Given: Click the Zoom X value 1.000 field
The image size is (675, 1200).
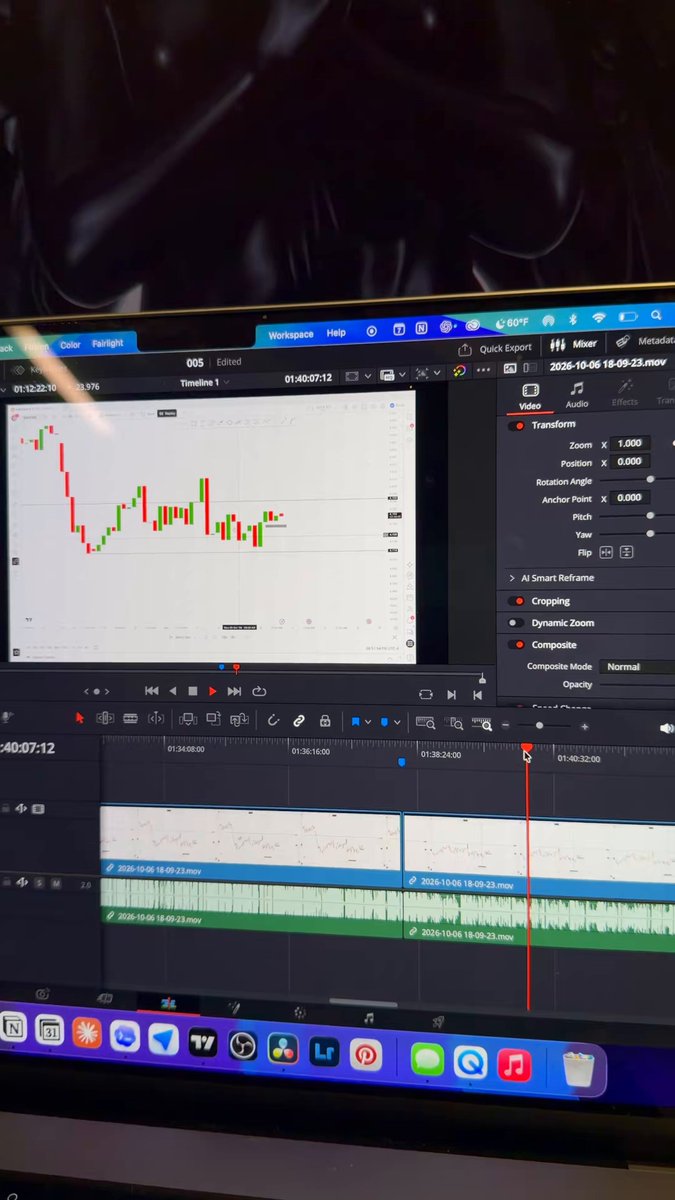Looking at the screenshot, I should 632,443.
